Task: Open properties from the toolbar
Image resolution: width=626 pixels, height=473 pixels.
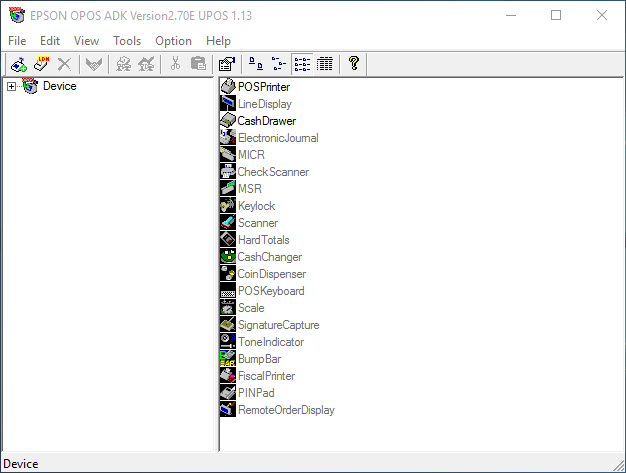Action: pyautogui.click(x=226, y=64)
